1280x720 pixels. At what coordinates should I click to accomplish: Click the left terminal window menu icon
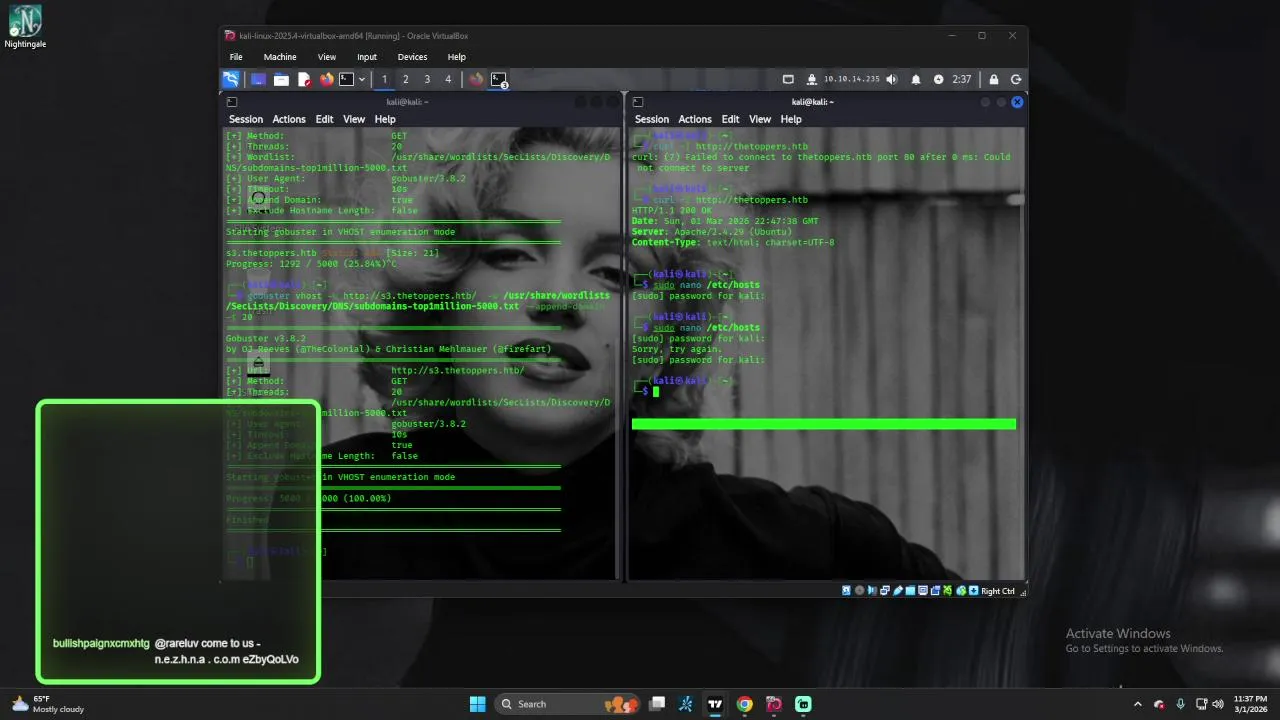pos(232,102)
